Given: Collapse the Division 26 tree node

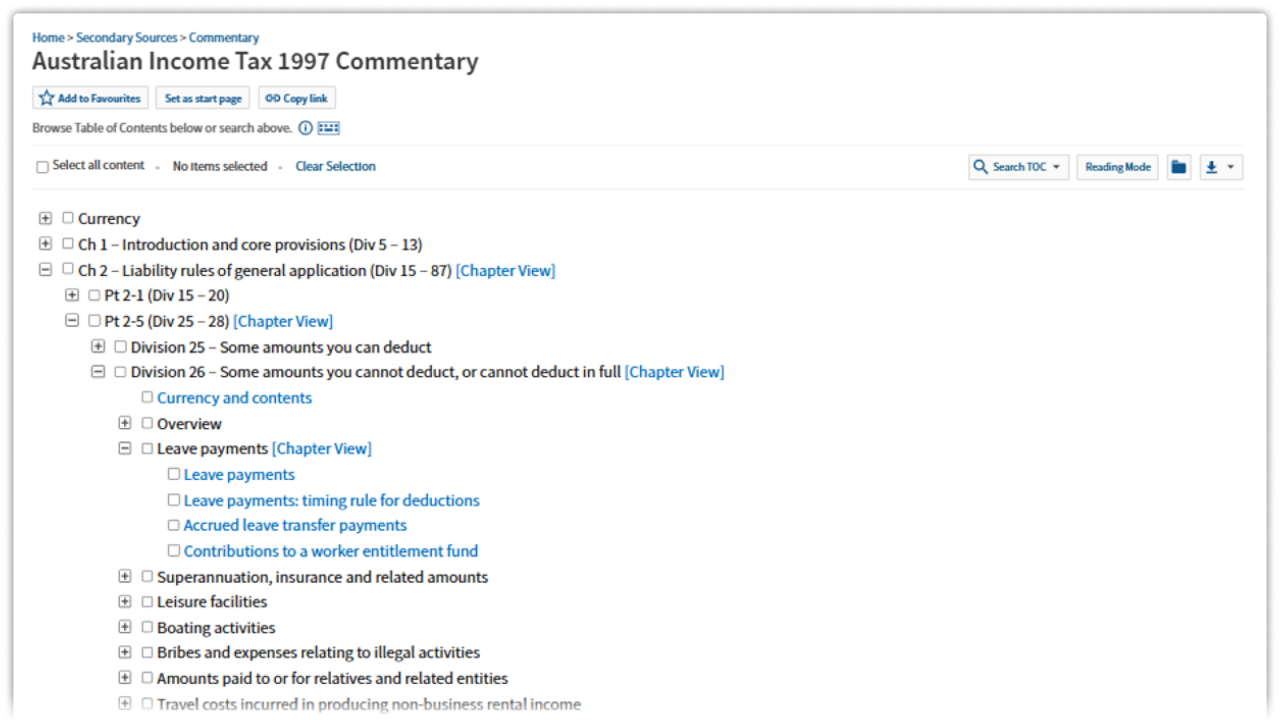Looking at the screenshot, I should pos(98,372).
